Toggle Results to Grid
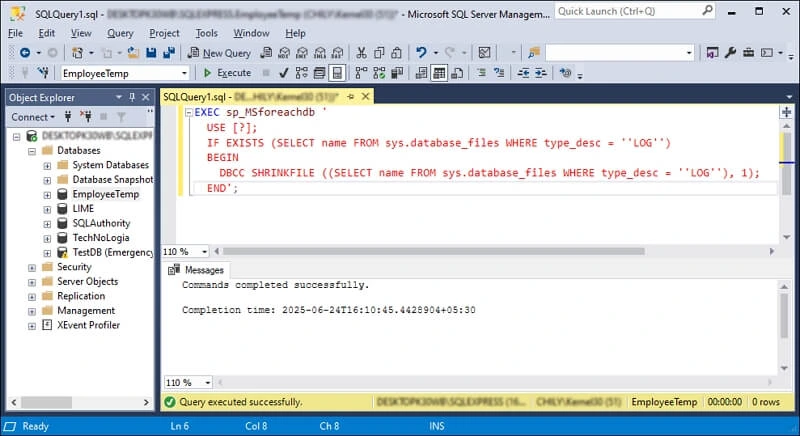This screenshot has width=800, height=436. (x=439, y=73)
